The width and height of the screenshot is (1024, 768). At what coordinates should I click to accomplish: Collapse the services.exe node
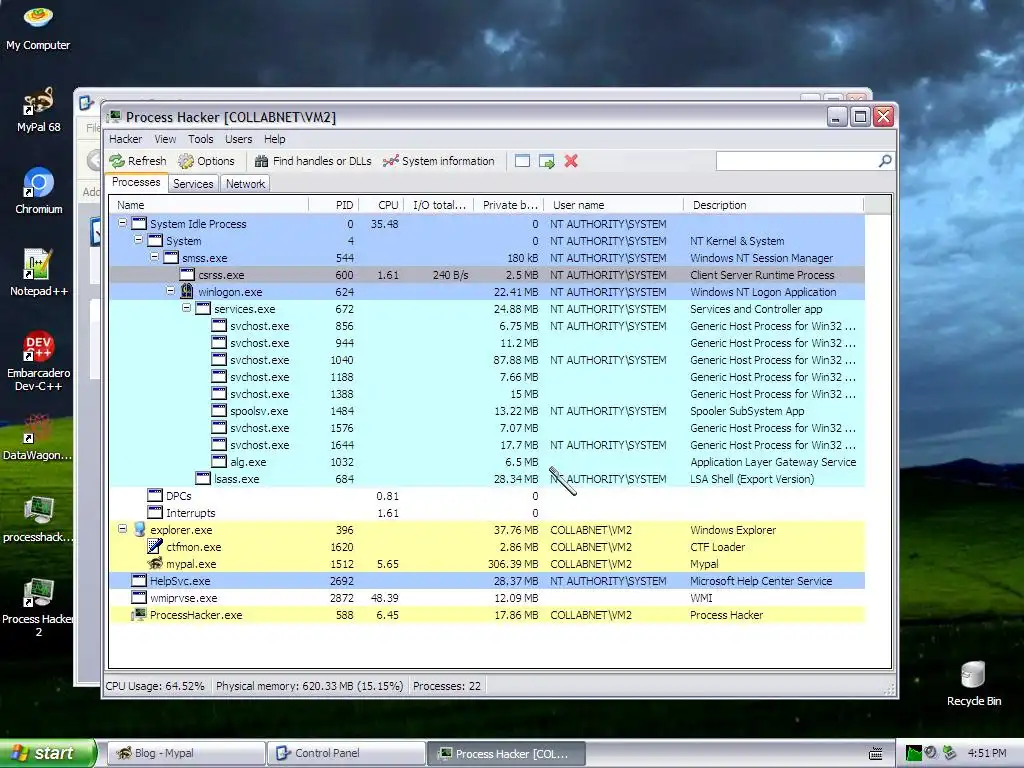pos(186,308)
